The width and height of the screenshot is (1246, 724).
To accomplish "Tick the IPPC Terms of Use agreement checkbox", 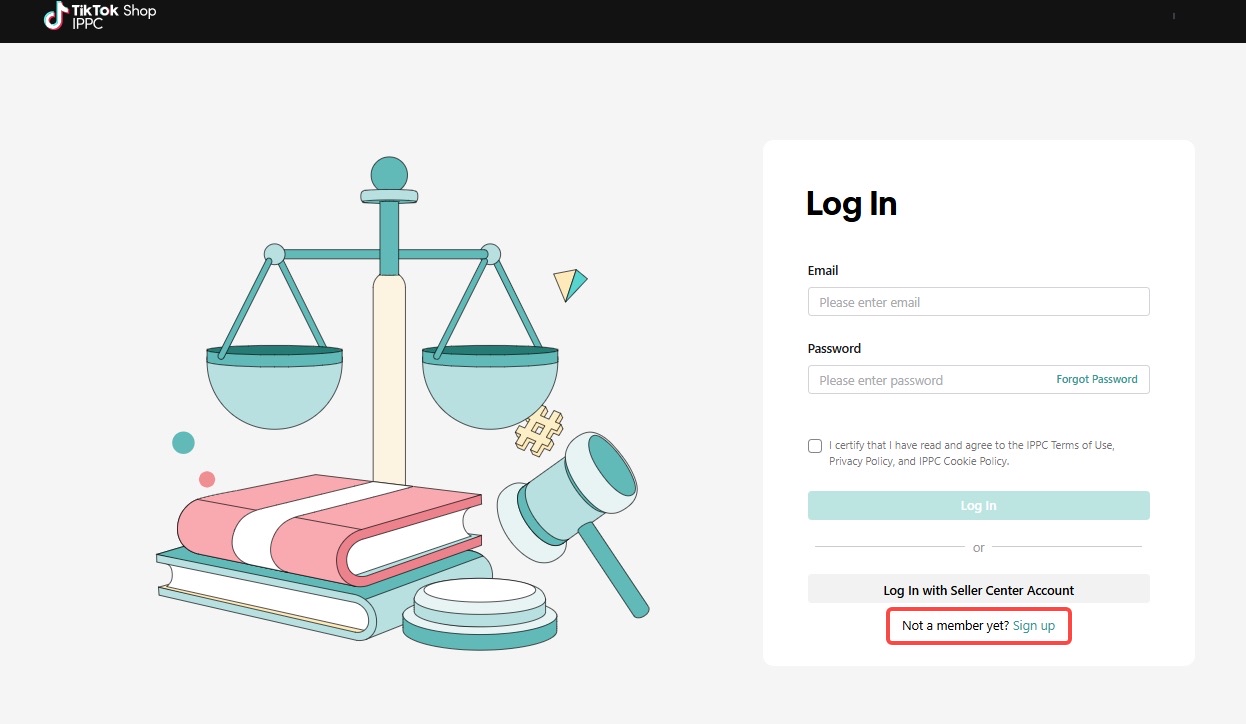I will (815, 446).
